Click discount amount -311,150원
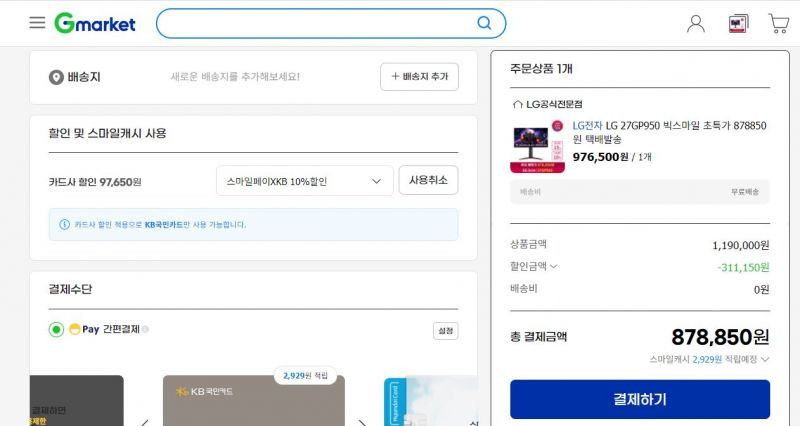The image size is (800, 426). (743, 267)
